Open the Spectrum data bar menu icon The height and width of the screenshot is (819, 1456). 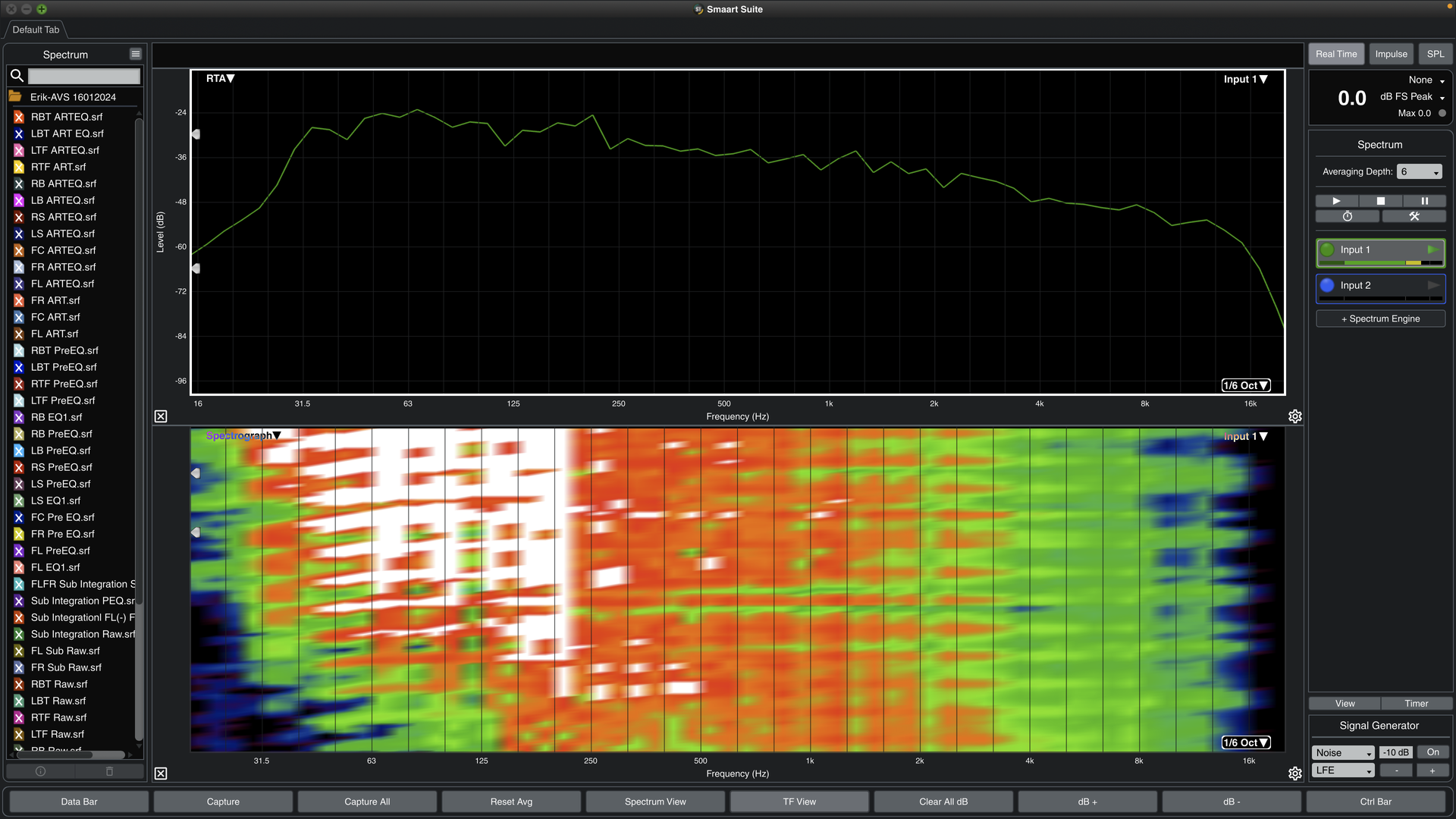coord(135,54)
